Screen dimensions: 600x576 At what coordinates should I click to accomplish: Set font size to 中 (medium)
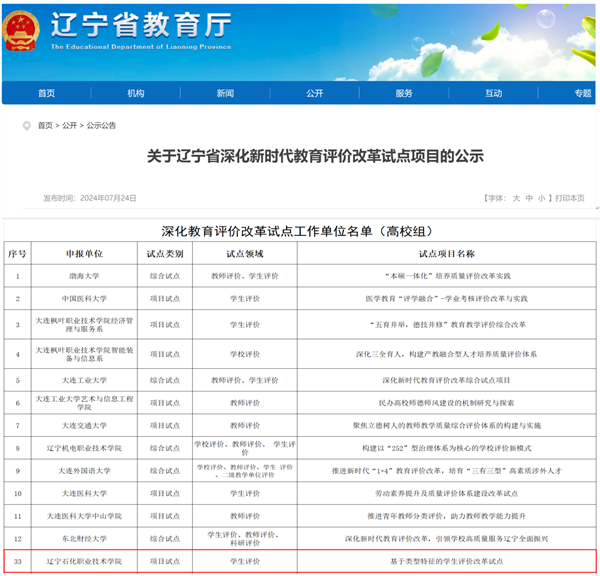(529, 198)
